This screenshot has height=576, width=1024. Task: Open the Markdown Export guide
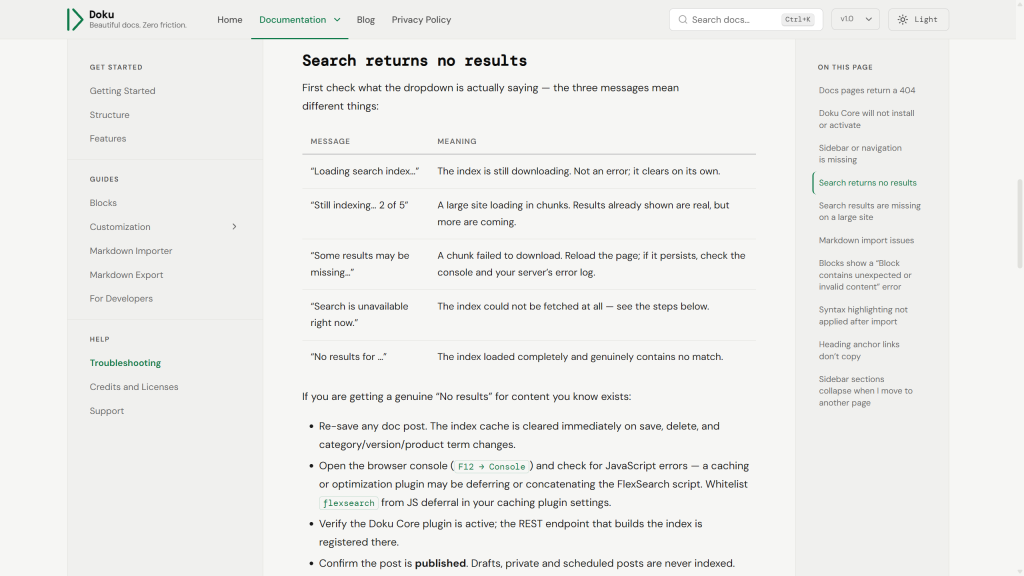[x=126, y=275]
